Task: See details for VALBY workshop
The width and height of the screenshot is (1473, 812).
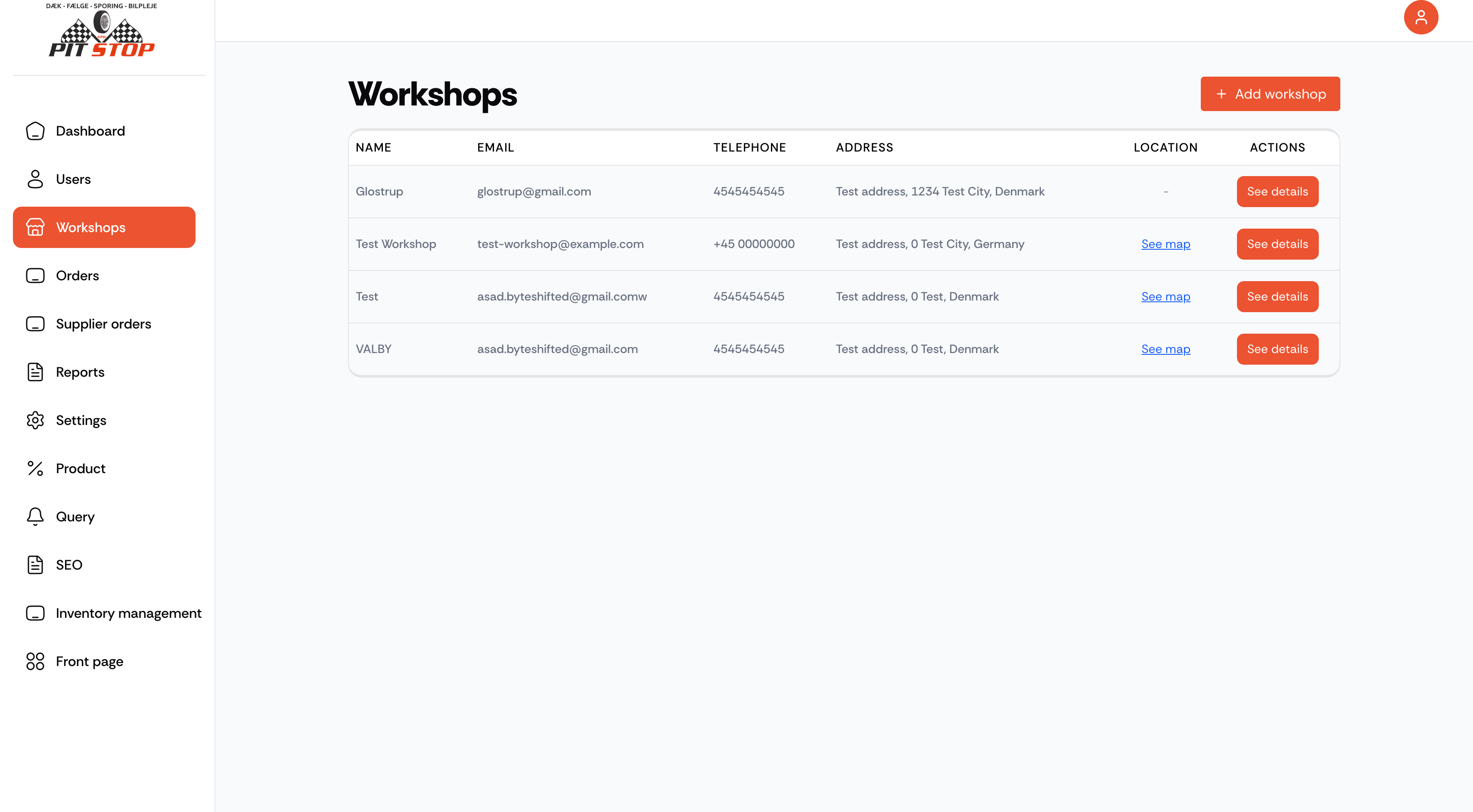Action: (x=1277, y=349)
